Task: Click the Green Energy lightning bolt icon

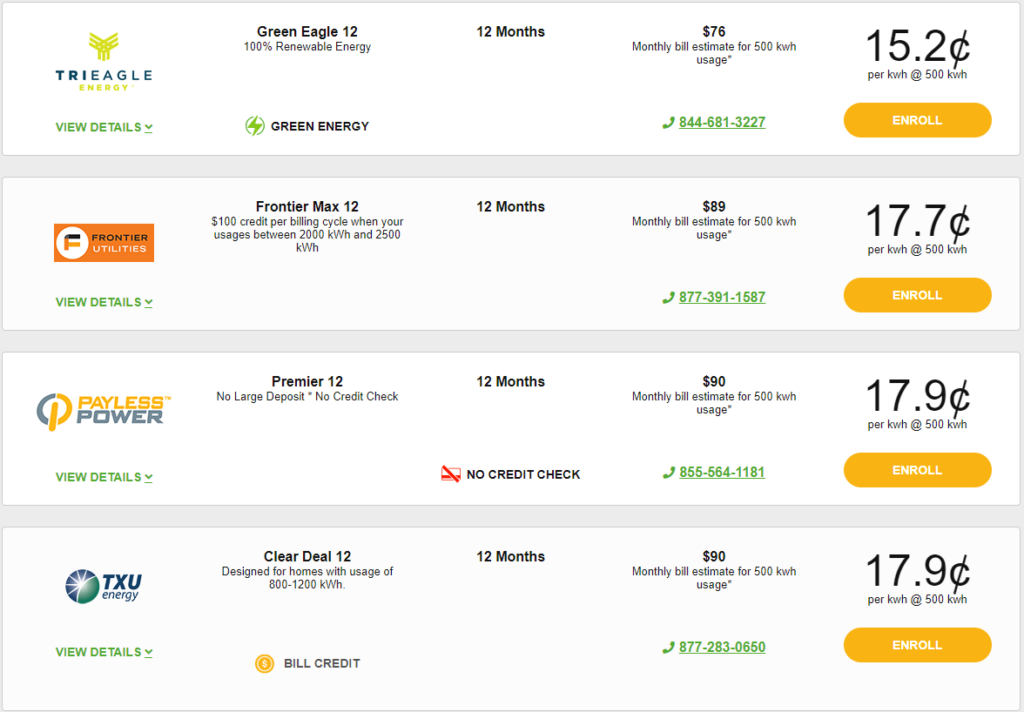Action: pyautogui.click(x=255, y=125)
